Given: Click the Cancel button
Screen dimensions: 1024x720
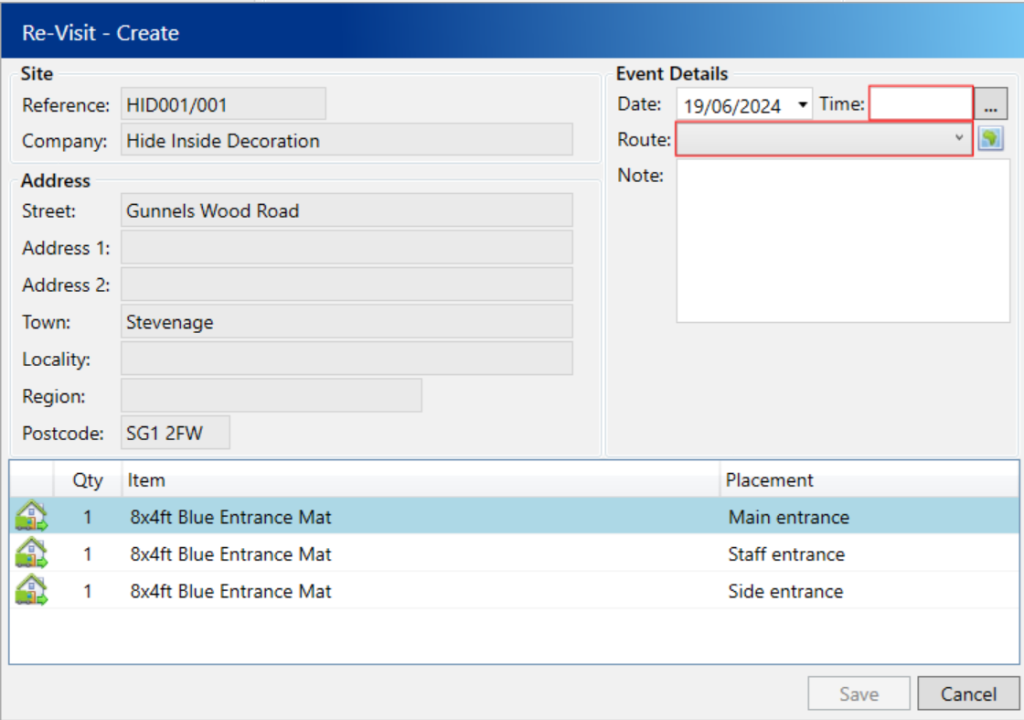Looking at the screenshot, I should (x=968, y=694).
